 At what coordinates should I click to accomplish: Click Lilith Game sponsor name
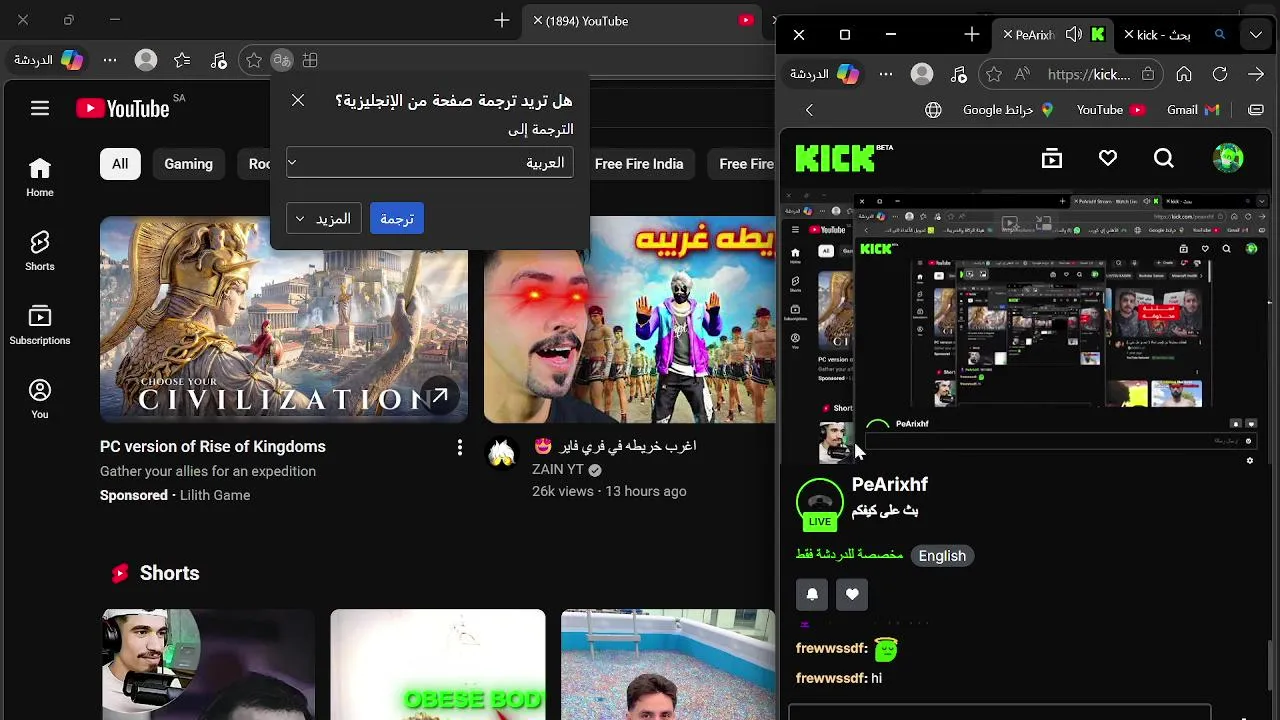(x=215, y=495)
